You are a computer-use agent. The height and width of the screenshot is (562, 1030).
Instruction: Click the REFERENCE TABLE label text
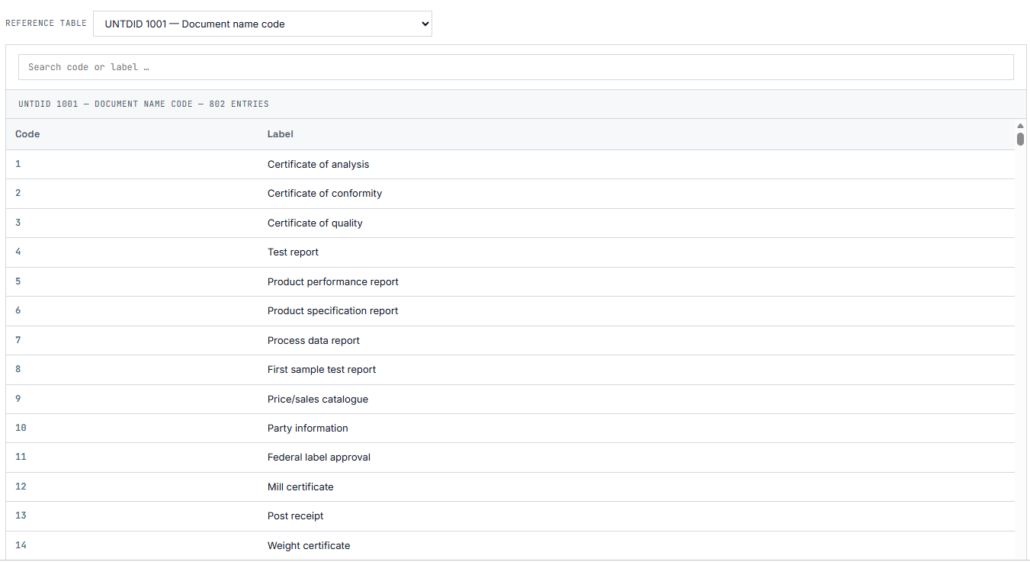pos(46,23)
